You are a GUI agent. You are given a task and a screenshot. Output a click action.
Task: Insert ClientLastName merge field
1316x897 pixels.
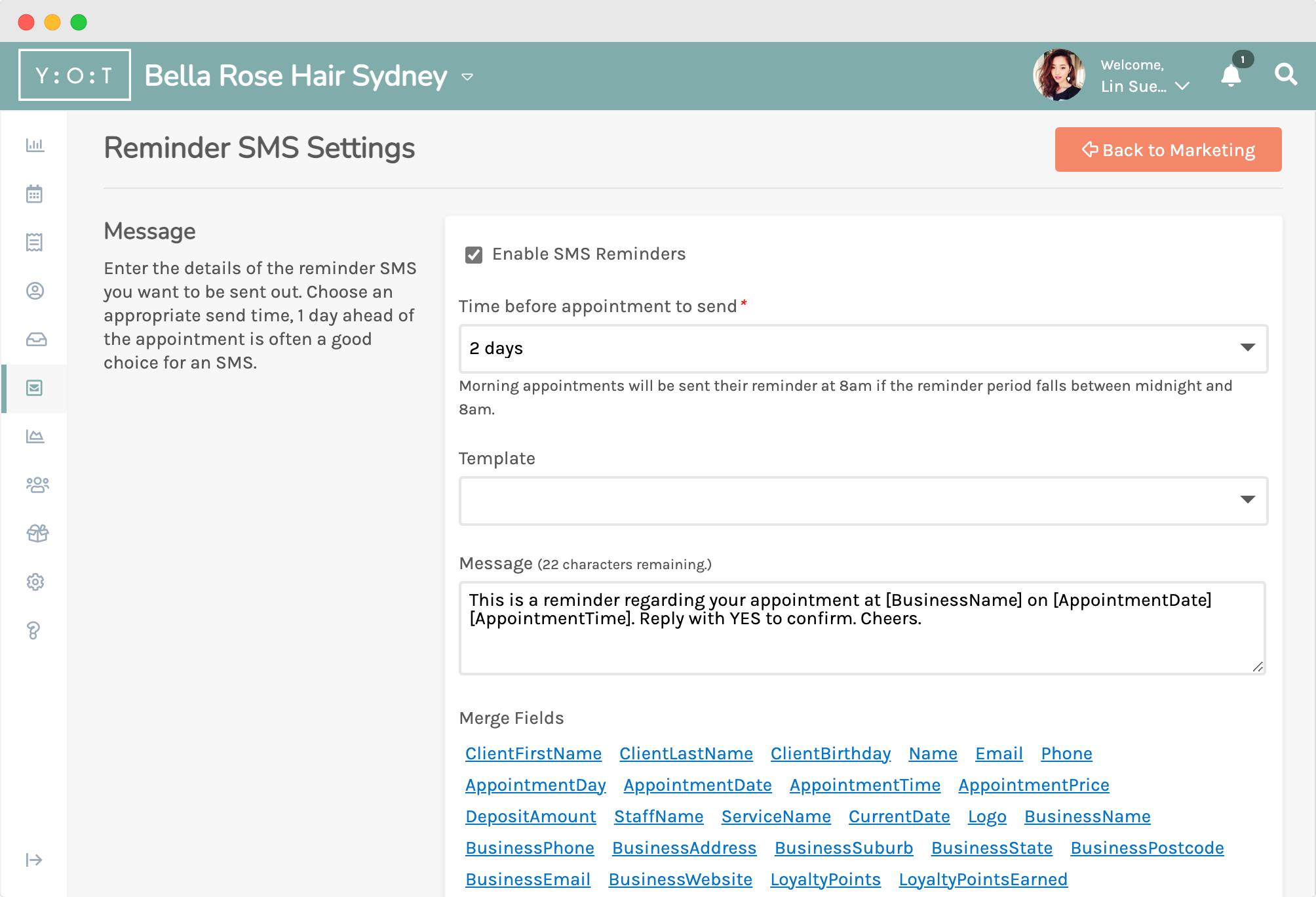point(686,753)
